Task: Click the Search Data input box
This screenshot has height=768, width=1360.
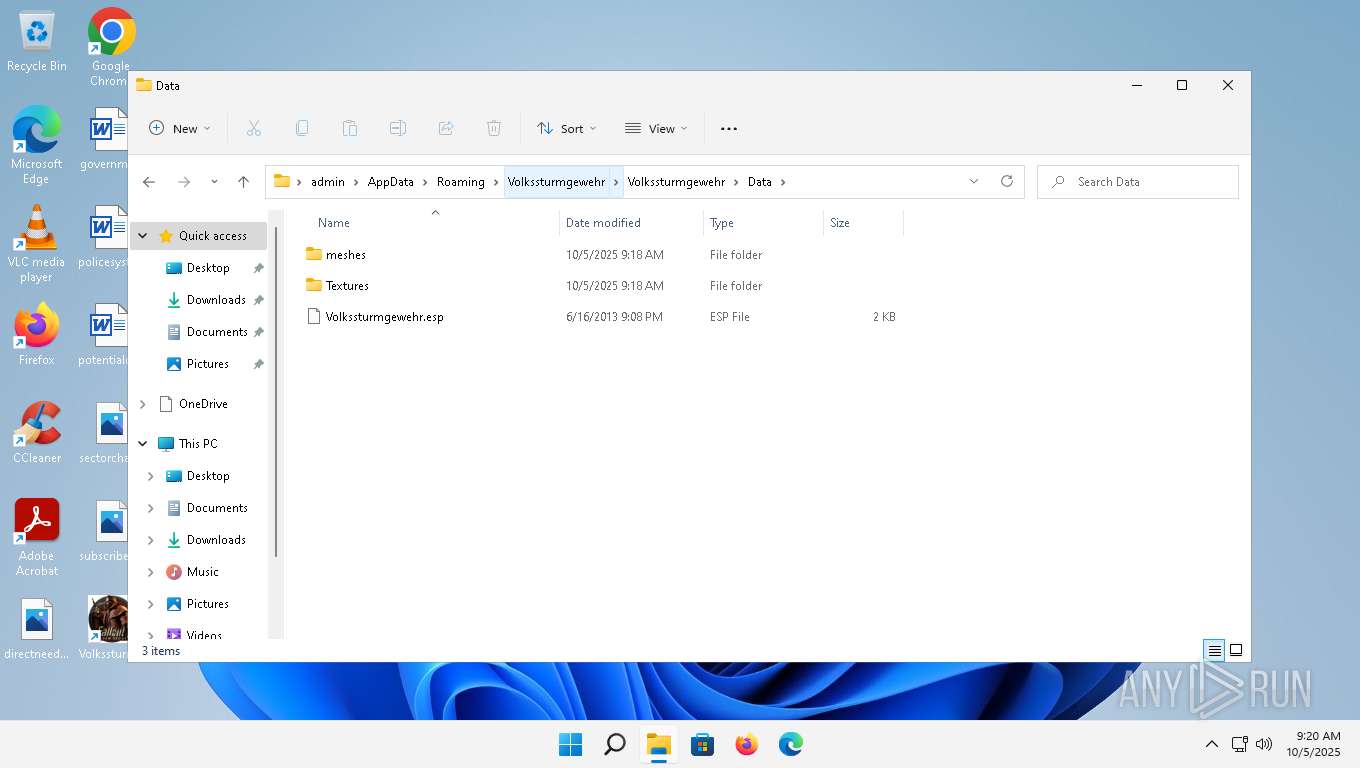Action: pos(1138,182)
